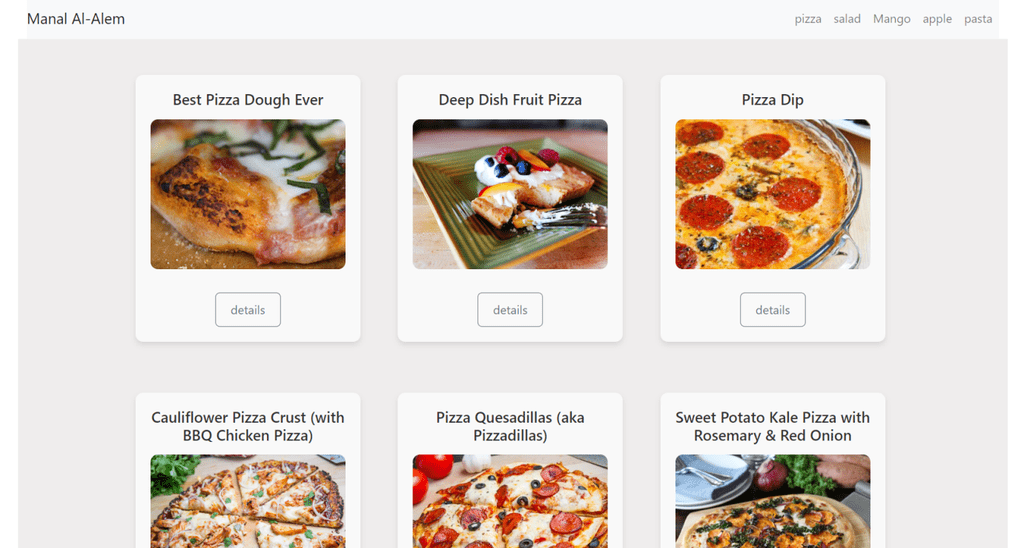The height and width of the screenshot is (548, 1024).
Task: Click the Best Pizza Dough Ever photo
Action: click(248, 194)
